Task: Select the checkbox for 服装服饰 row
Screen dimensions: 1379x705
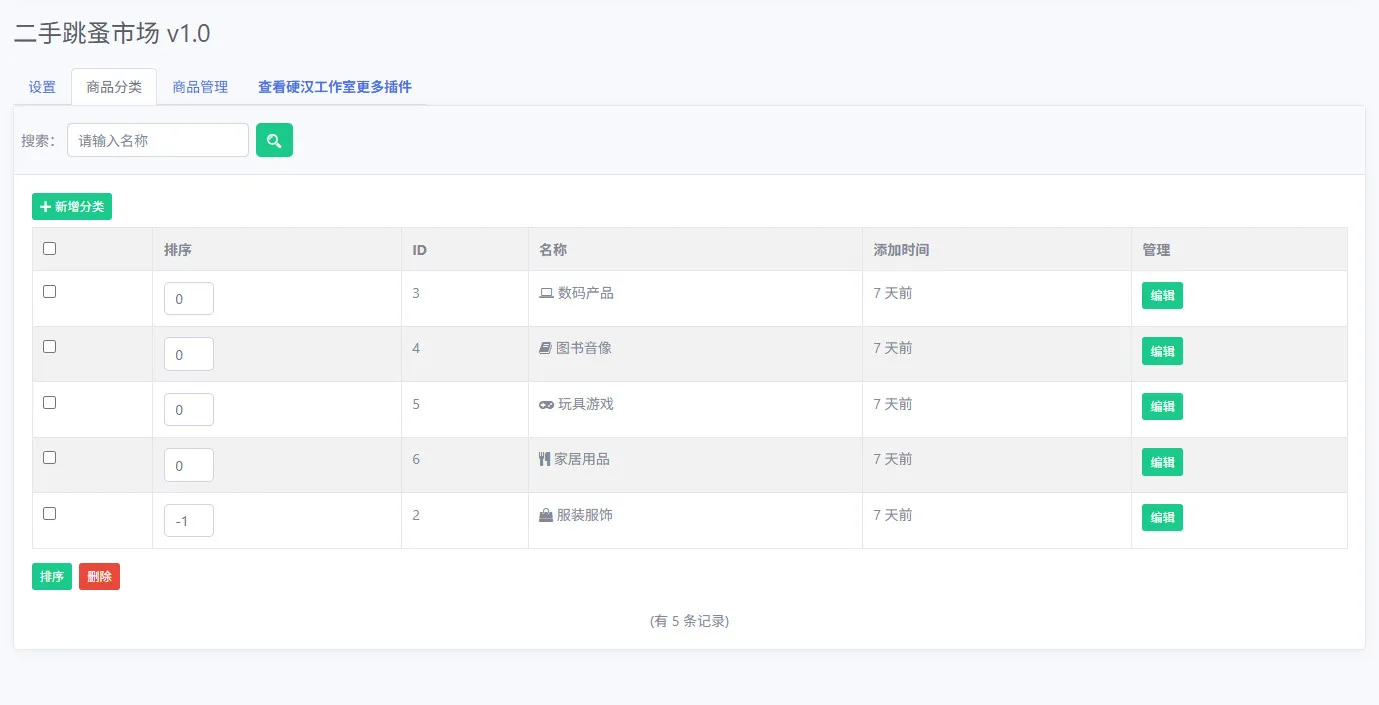Action: click(49, 513)
